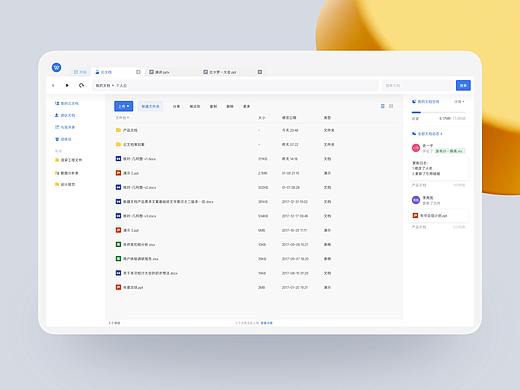Click the Word icon of the v2.docx file

pyautogui.click(x=118, y=187)
